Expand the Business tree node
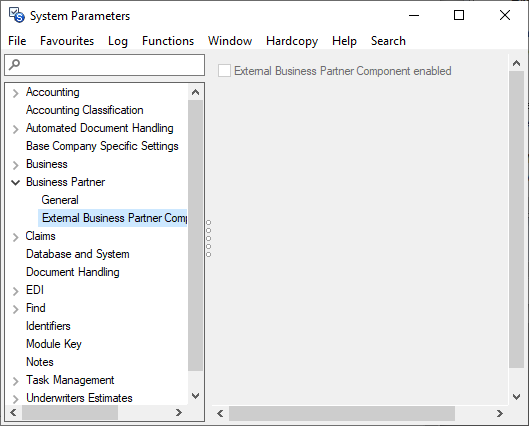529x426 pixels. (x=15, y=165)
